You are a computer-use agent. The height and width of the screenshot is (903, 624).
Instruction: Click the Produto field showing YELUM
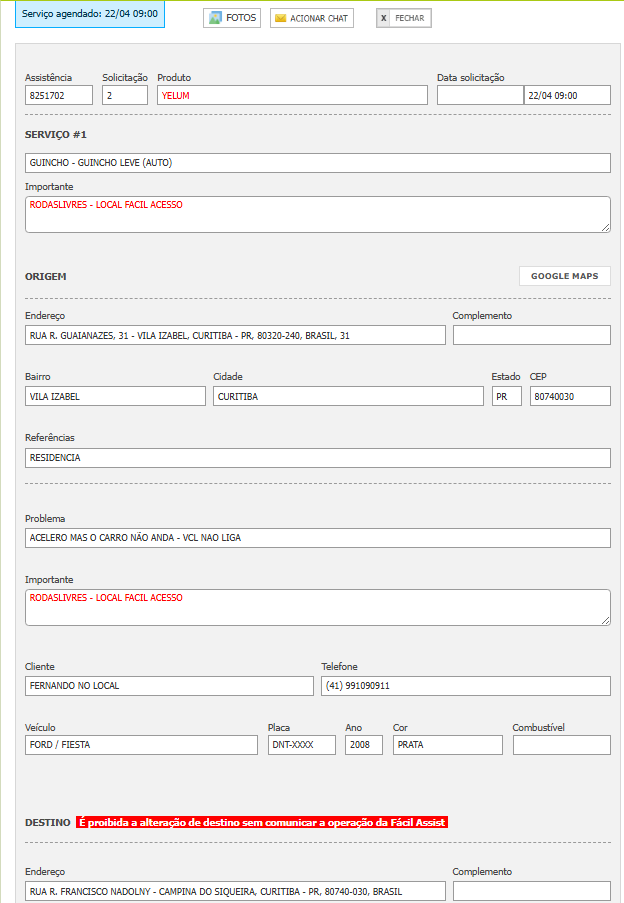[292, 95]
